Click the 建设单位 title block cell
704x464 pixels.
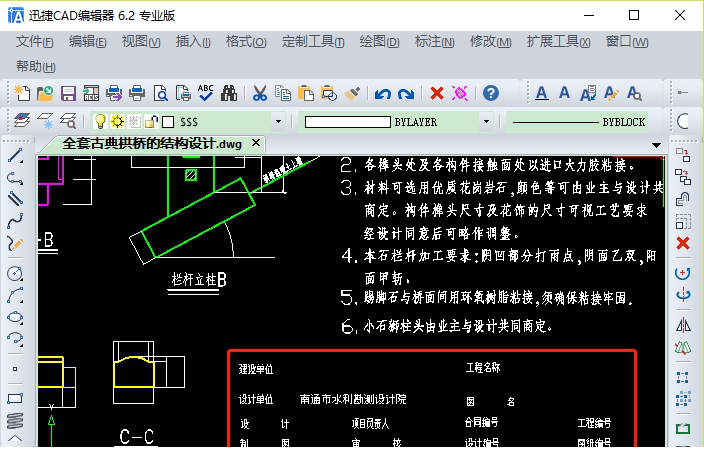(256, 369)
